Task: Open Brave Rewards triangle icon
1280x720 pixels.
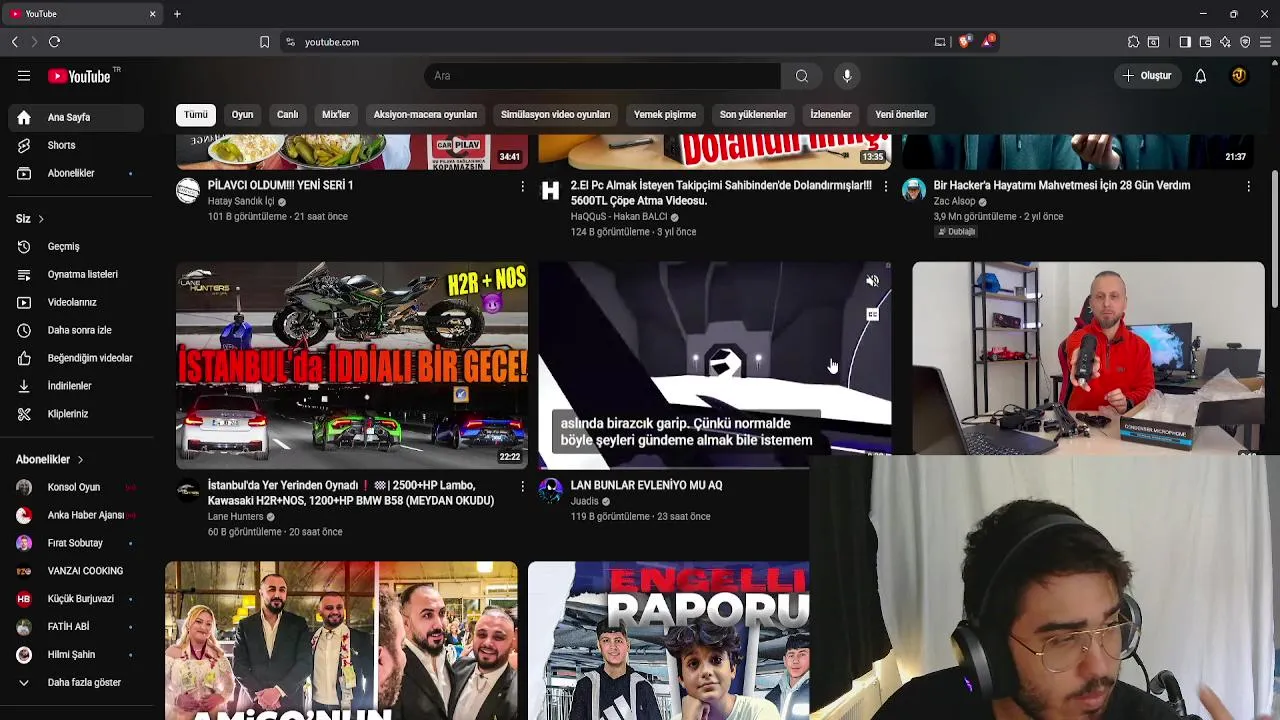Action: [x=988, y=42]
